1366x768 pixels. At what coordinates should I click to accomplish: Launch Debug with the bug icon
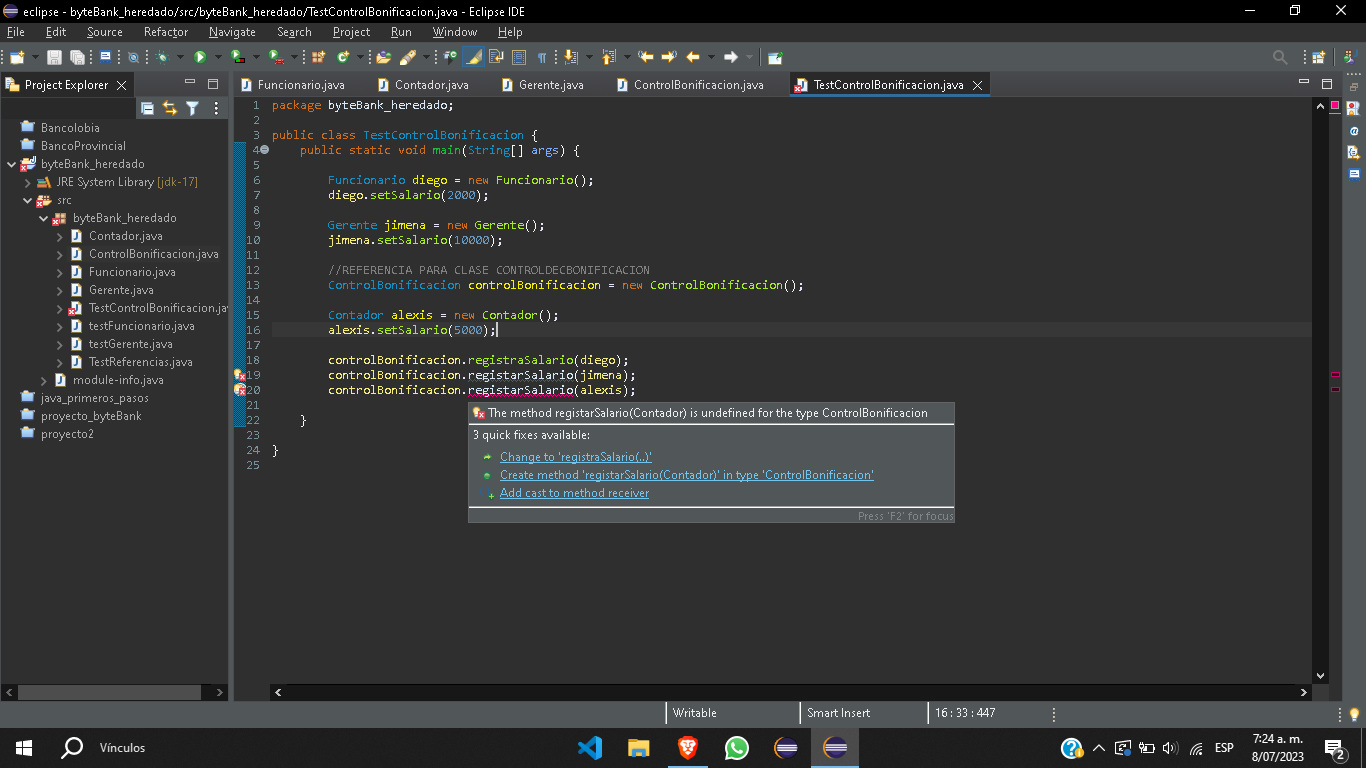(x=162, y=57)
